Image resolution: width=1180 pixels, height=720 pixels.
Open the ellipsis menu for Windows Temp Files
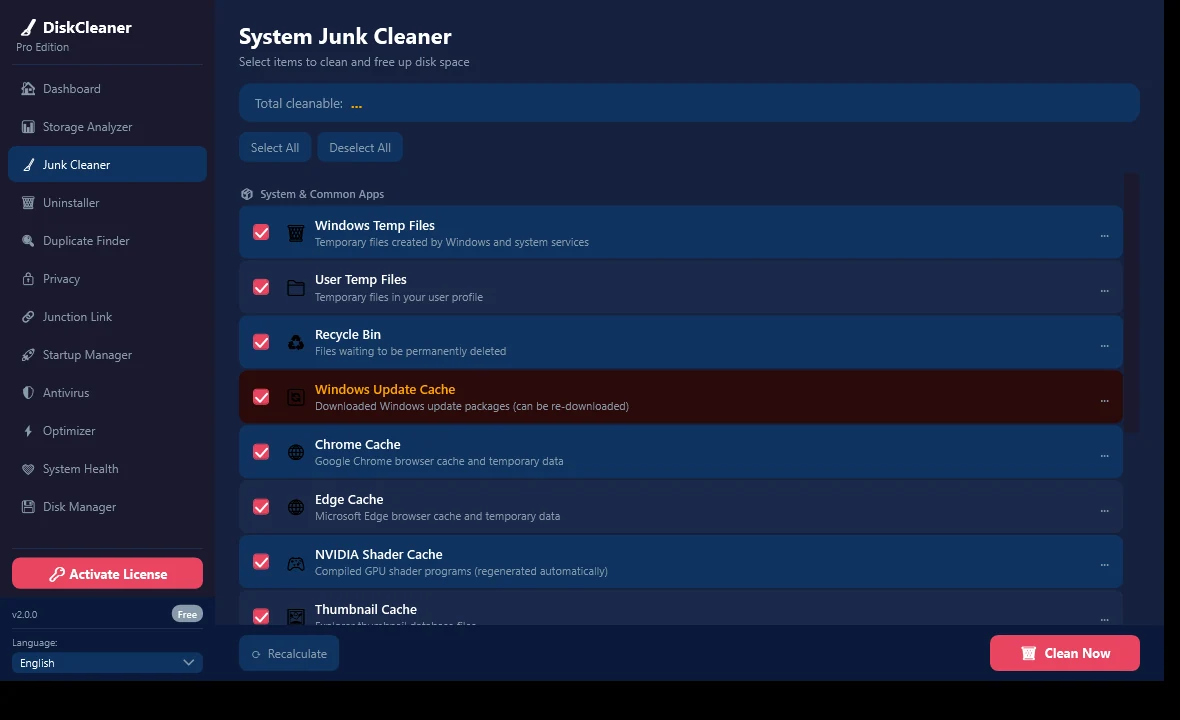point(1104,235)
